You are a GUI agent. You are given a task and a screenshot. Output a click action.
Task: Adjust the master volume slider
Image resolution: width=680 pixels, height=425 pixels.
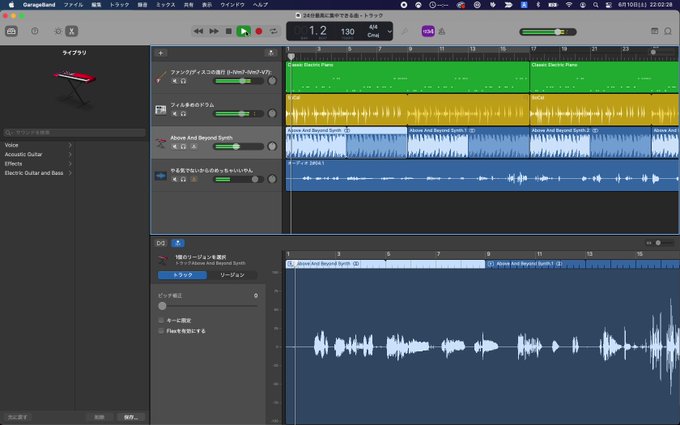click(548, 32)
